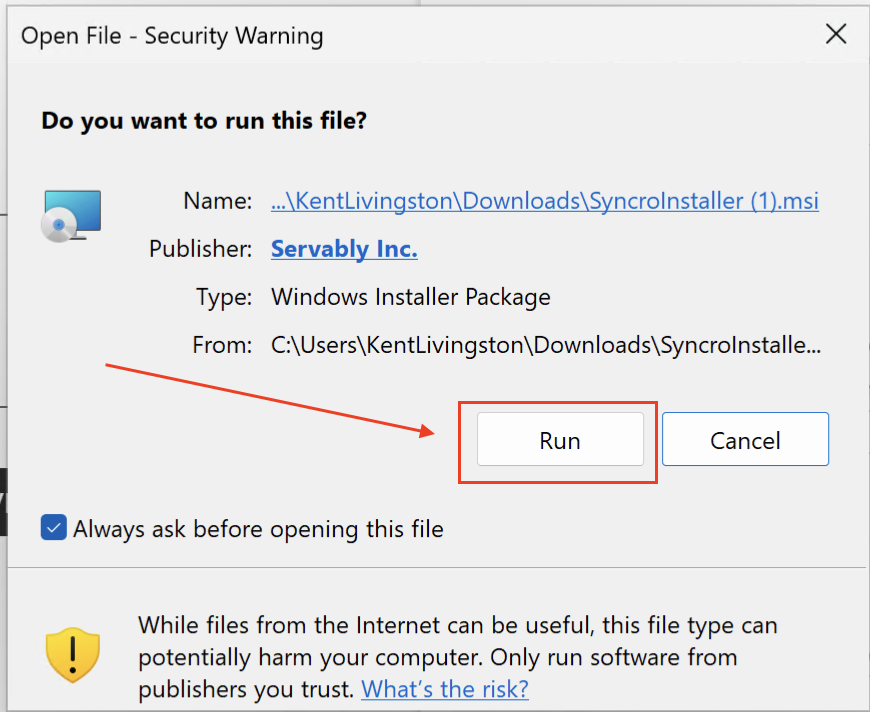This screenshot has width=870, height=712.
Task: Click the Type: field label
Action: click(x=224, y=297)
